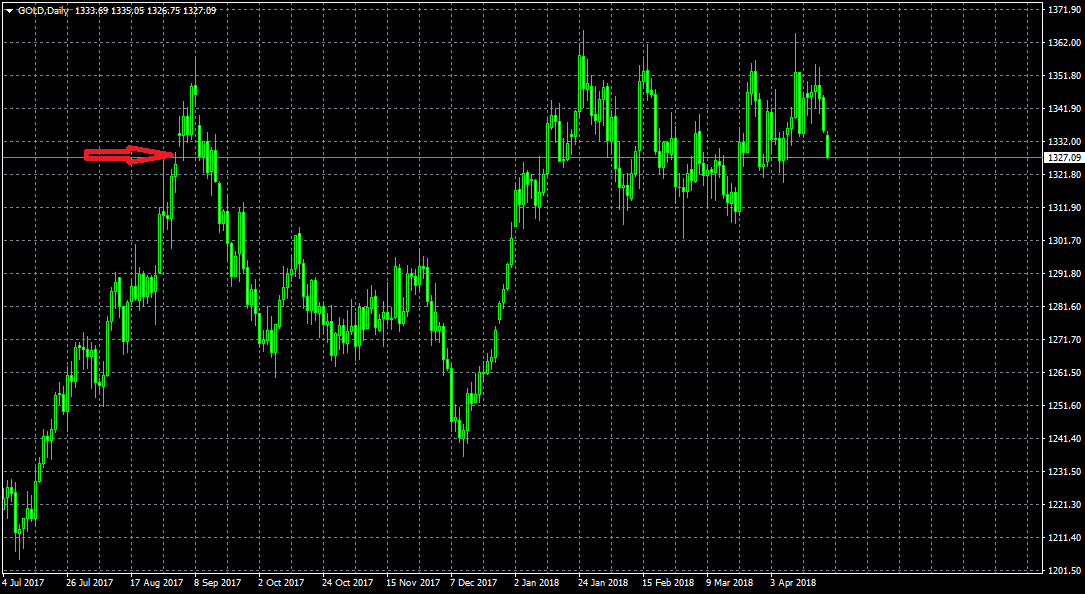Click the 1211.40 price axis label
Screen dimensions: 1085x594
tap(1064, 538)
